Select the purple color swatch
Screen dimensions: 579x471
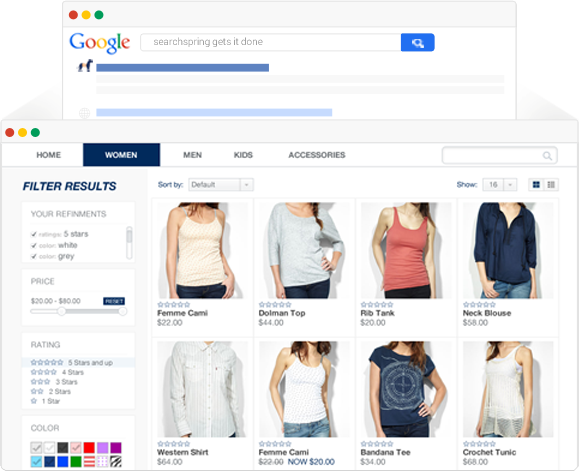coord(116,448)
